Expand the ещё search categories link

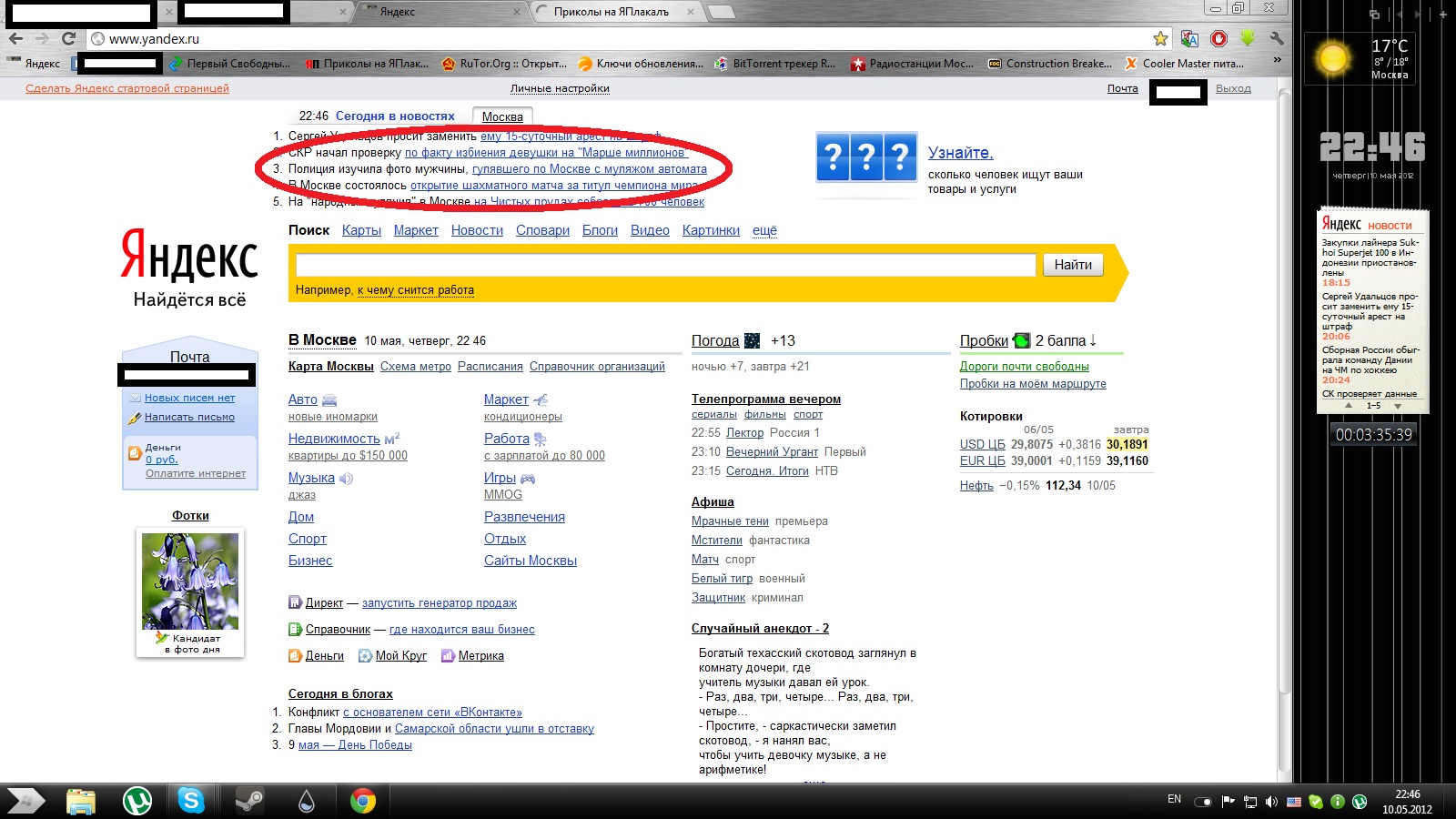coord(764,230)
